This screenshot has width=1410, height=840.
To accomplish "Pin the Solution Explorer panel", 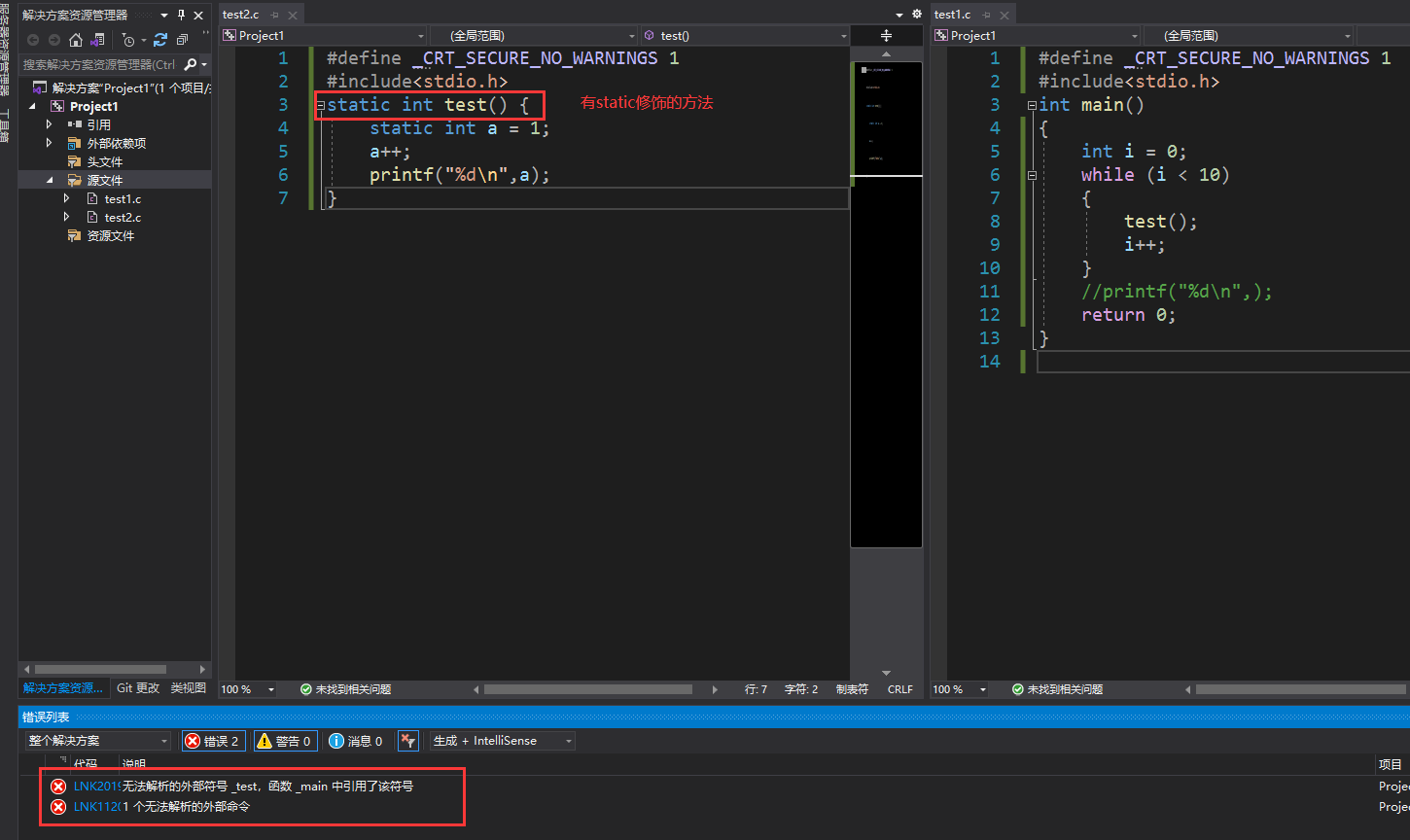I will click(x=181, y=15).
